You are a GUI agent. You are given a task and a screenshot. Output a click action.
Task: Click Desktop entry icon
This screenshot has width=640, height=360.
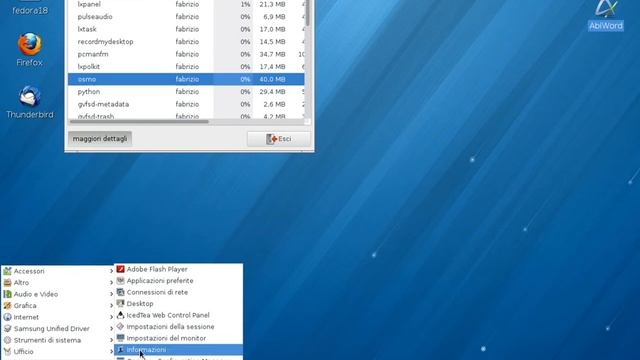click(120, 304)
